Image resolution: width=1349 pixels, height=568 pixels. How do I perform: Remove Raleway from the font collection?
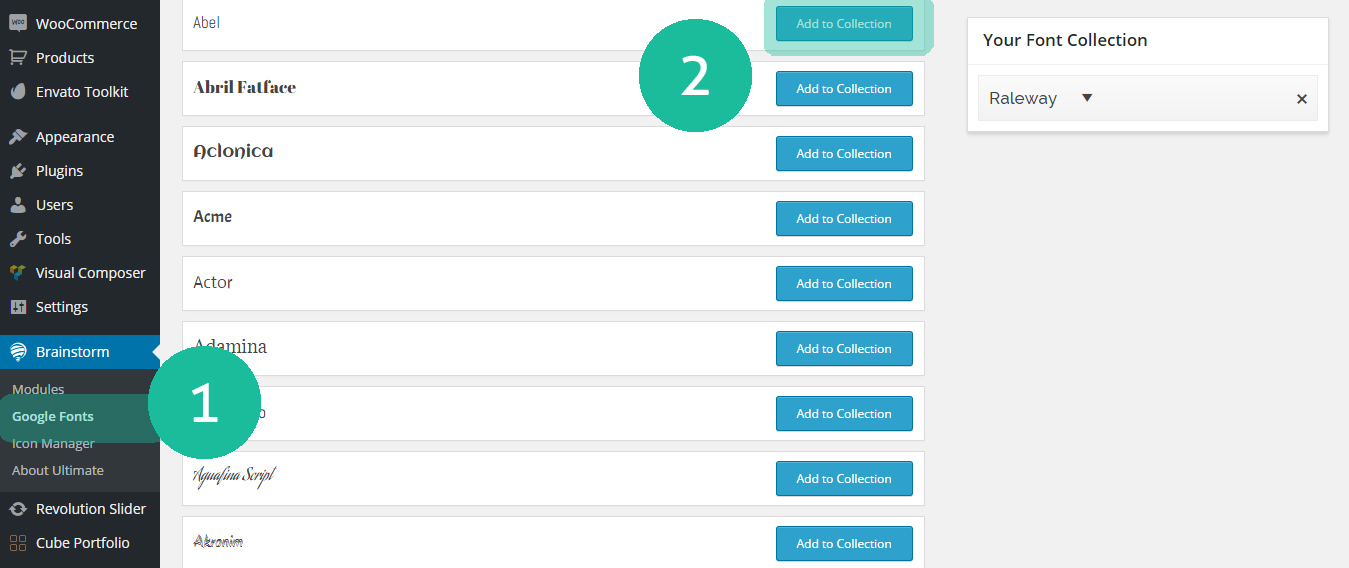[1301, 99]
